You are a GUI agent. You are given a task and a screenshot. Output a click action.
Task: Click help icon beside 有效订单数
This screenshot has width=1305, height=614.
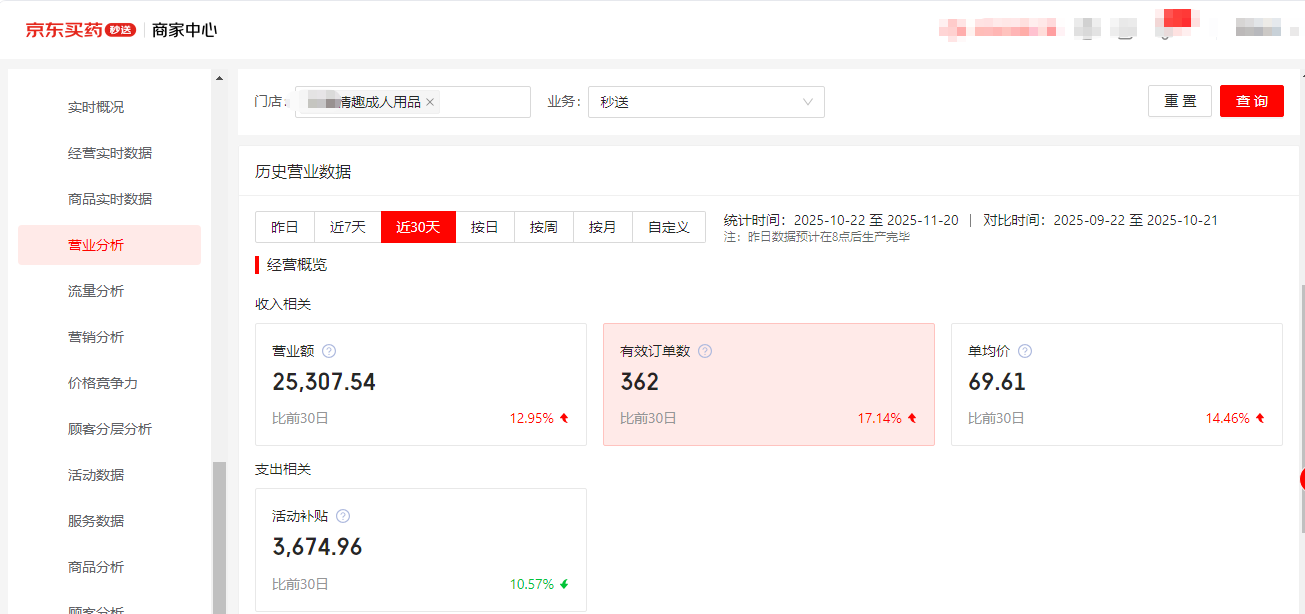[x=705, y=351]
